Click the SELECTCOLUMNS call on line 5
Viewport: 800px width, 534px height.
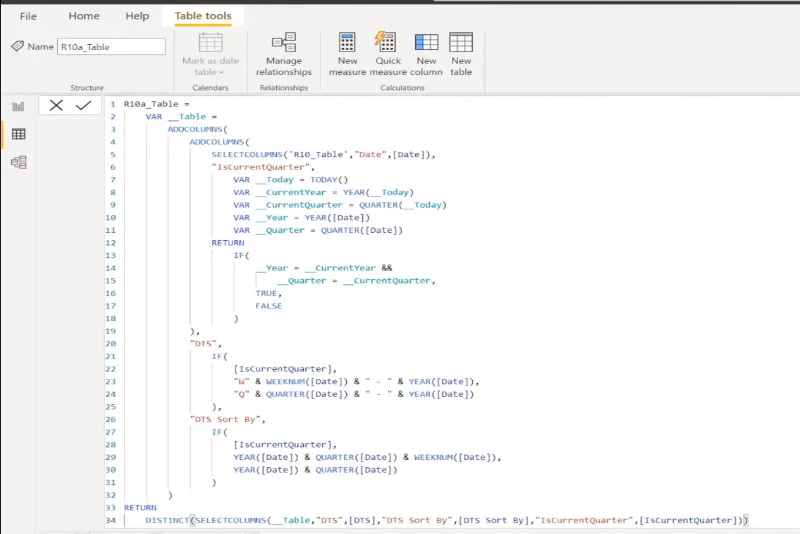pyautogui.click(x=323, y=155)
